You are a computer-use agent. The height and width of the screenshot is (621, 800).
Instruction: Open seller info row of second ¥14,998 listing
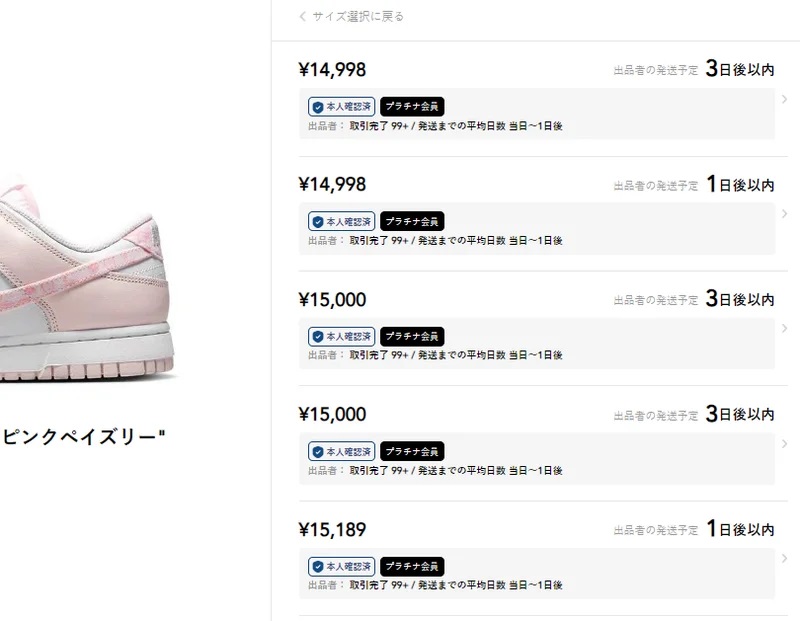(537, 229)
